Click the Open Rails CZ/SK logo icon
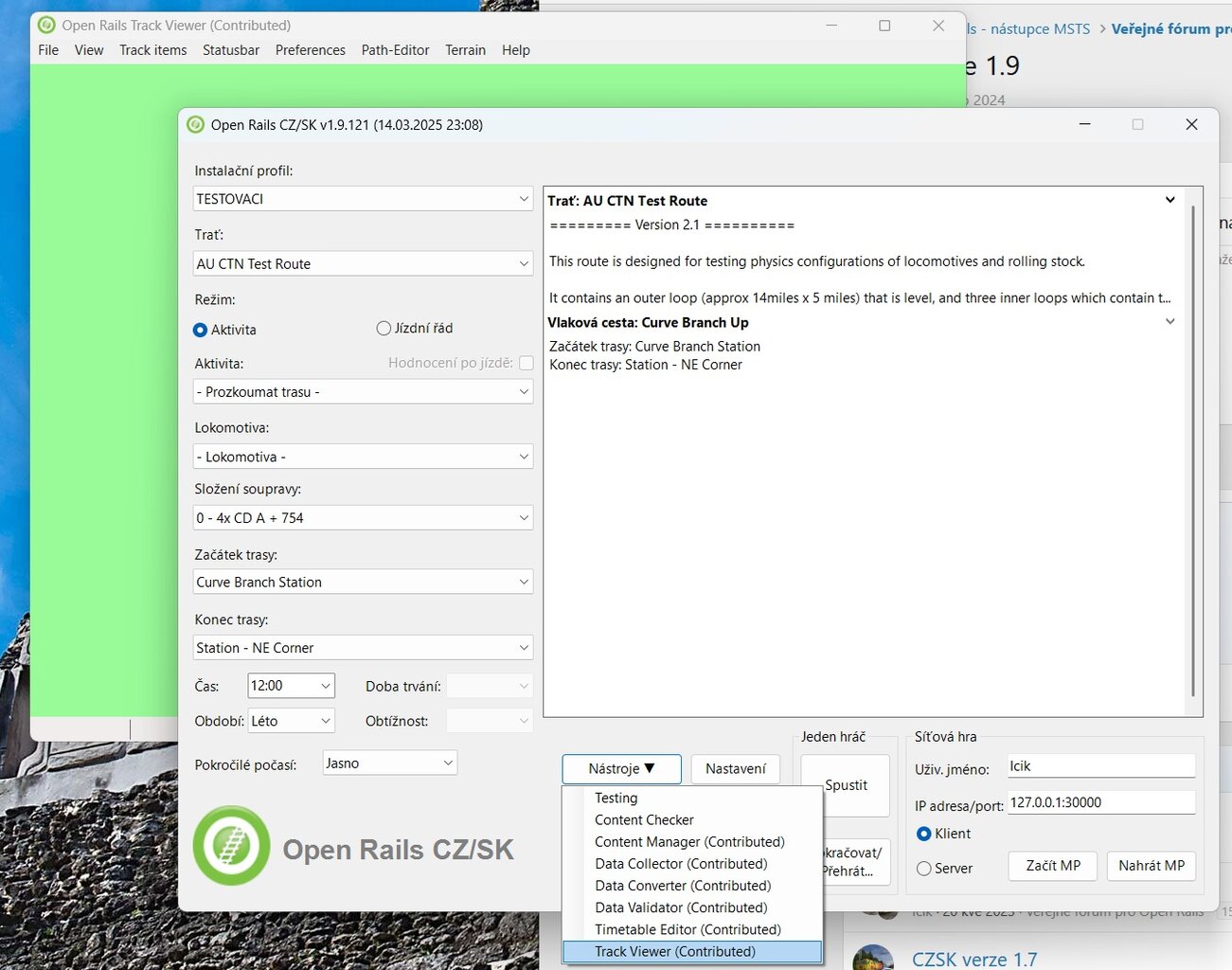The width and height of the screenshot is (1232, 970). [231, 845]
